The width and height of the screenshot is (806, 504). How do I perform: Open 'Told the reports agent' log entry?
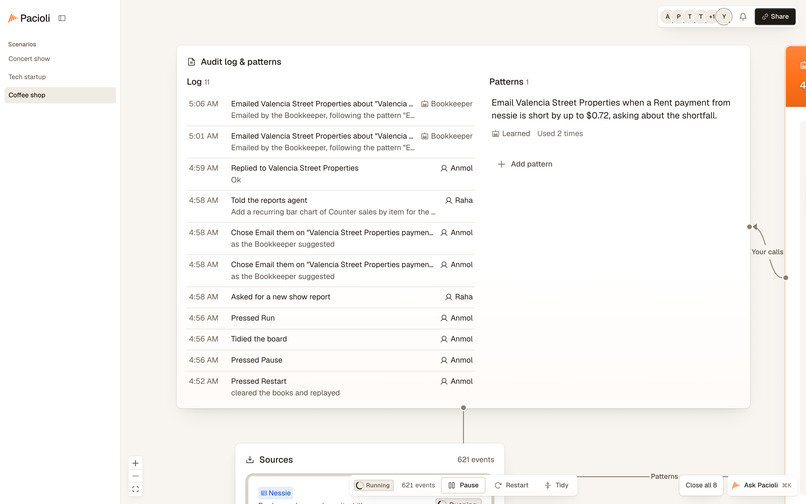tap(331, 206)
